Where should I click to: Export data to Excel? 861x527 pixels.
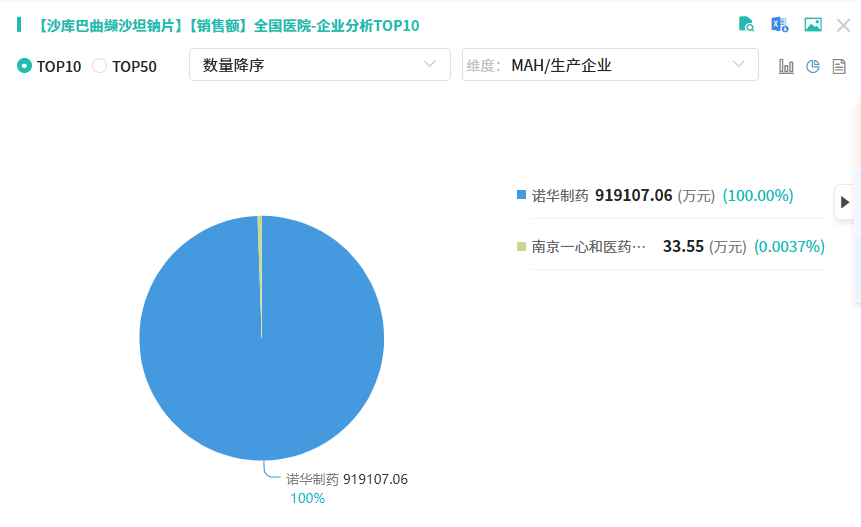[x=780, y=25]
